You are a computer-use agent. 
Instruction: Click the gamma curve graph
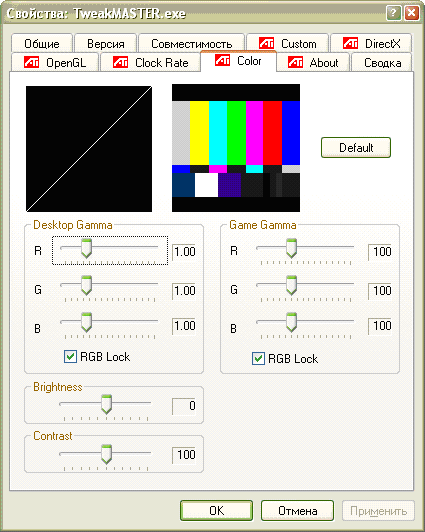click(x=89, y=149)
